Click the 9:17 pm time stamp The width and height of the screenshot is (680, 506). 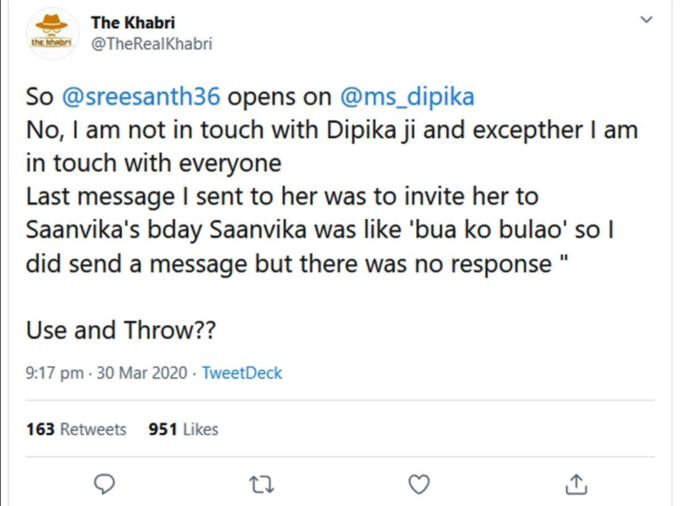pyautogui.click(x=55, y=373)
